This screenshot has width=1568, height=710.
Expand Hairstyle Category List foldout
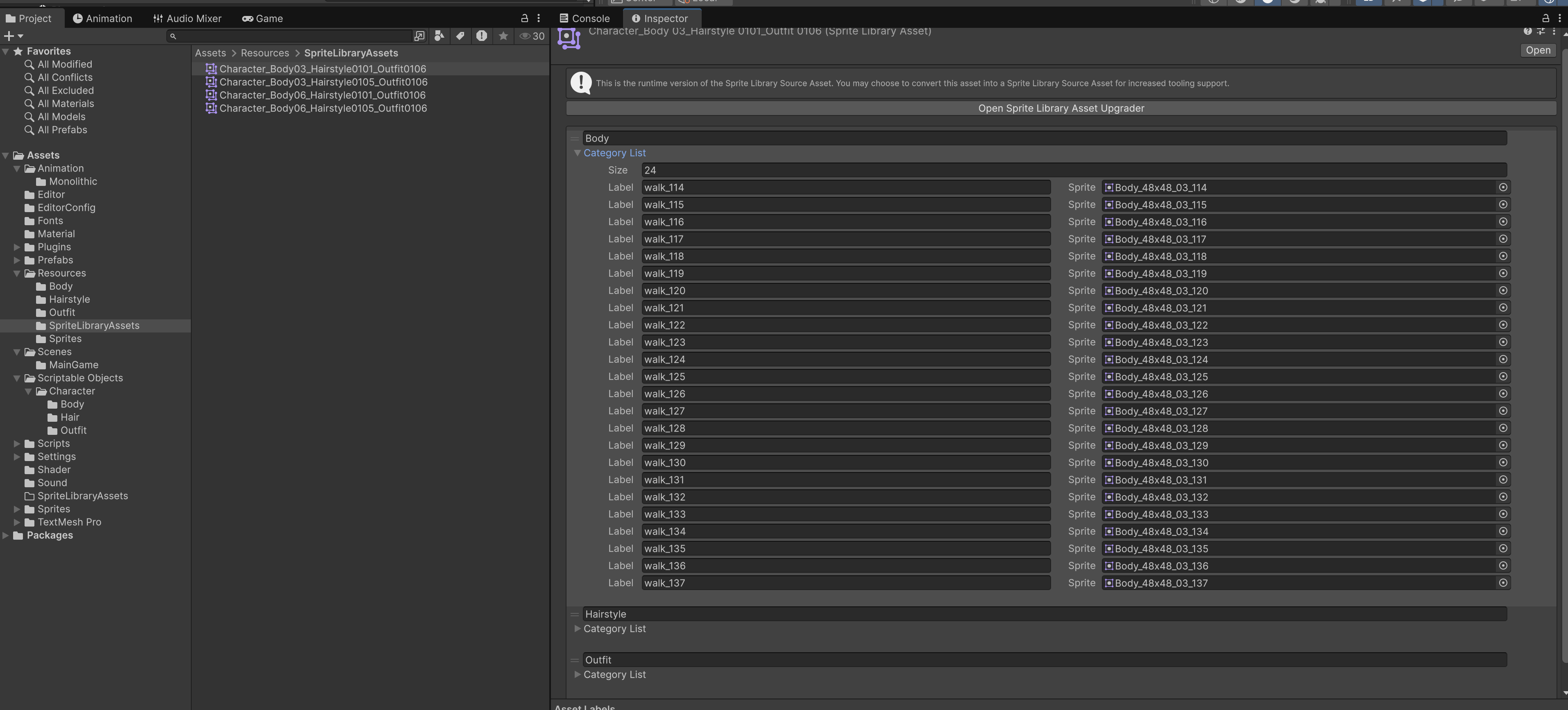(x=577, y=629)
